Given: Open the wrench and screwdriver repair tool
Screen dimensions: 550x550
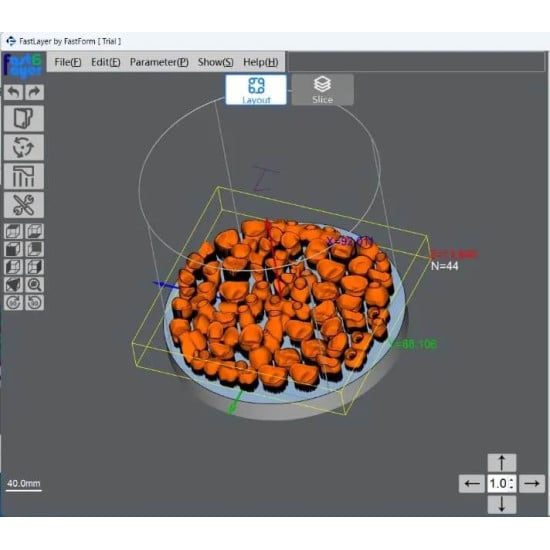Looking at the screenshot, I should pos(24,205).
